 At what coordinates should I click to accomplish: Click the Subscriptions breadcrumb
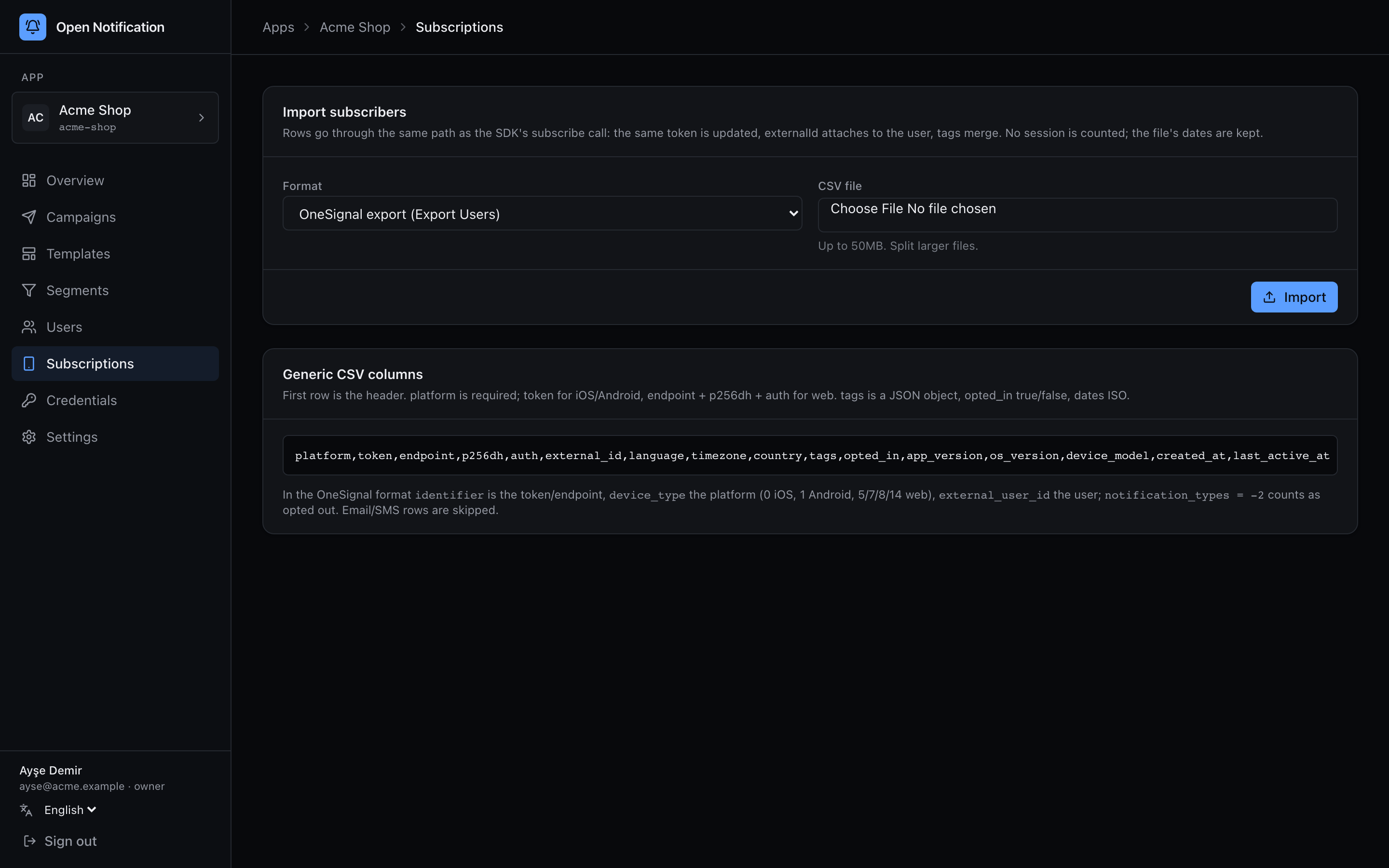(459, 27)
